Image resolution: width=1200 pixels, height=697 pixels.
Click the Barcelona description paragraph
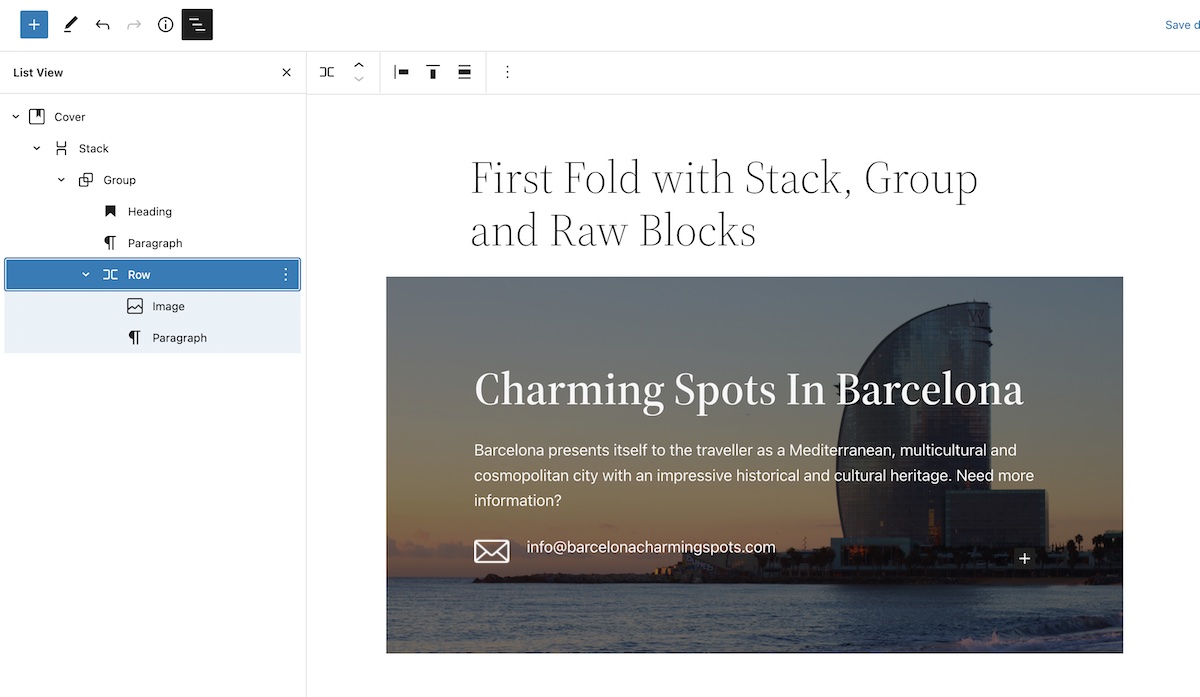point(754,475)
